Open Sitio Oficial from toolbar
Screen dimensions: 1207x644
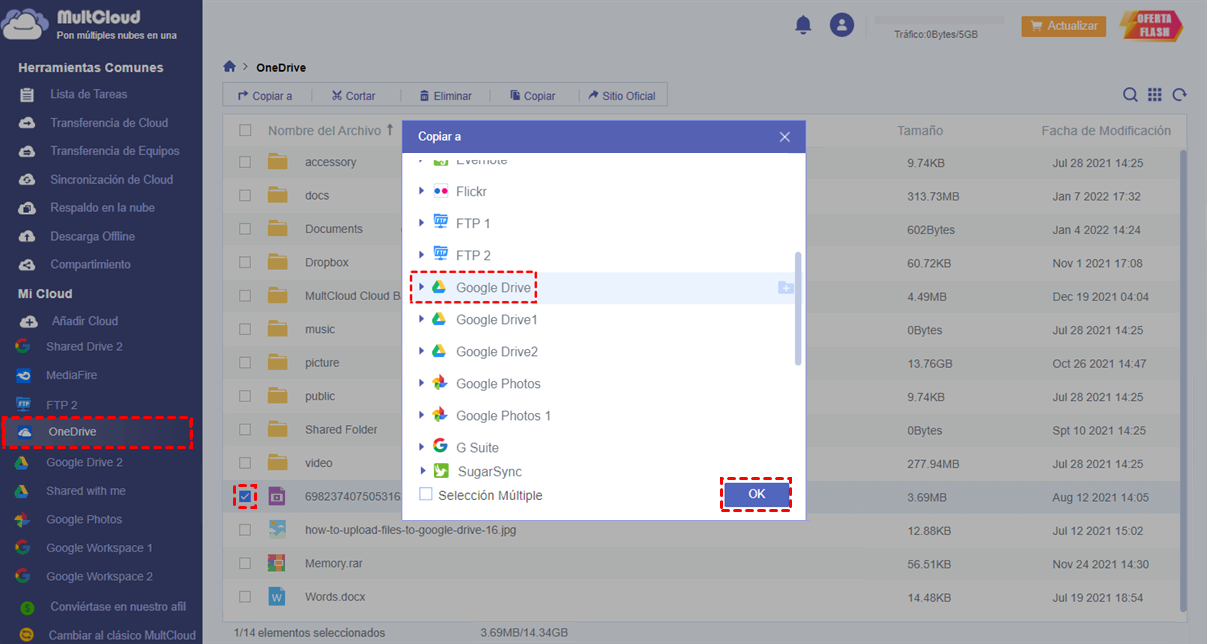pos(622,96)
